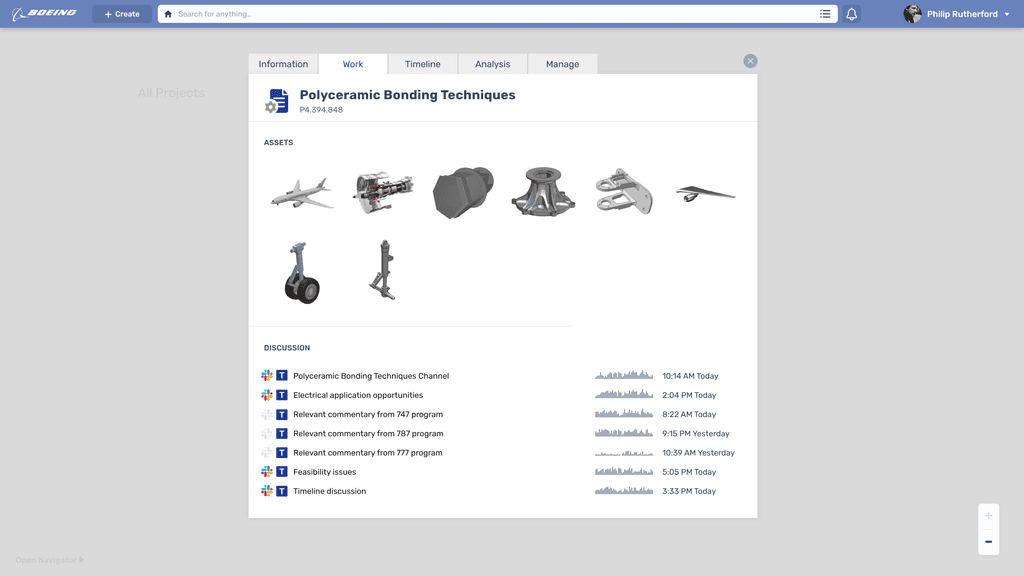Image resolution: width=1024 pixels, height=576 pixels.
Task: Click Philip Rutherford avatar
Action: (x=912, y=14)
